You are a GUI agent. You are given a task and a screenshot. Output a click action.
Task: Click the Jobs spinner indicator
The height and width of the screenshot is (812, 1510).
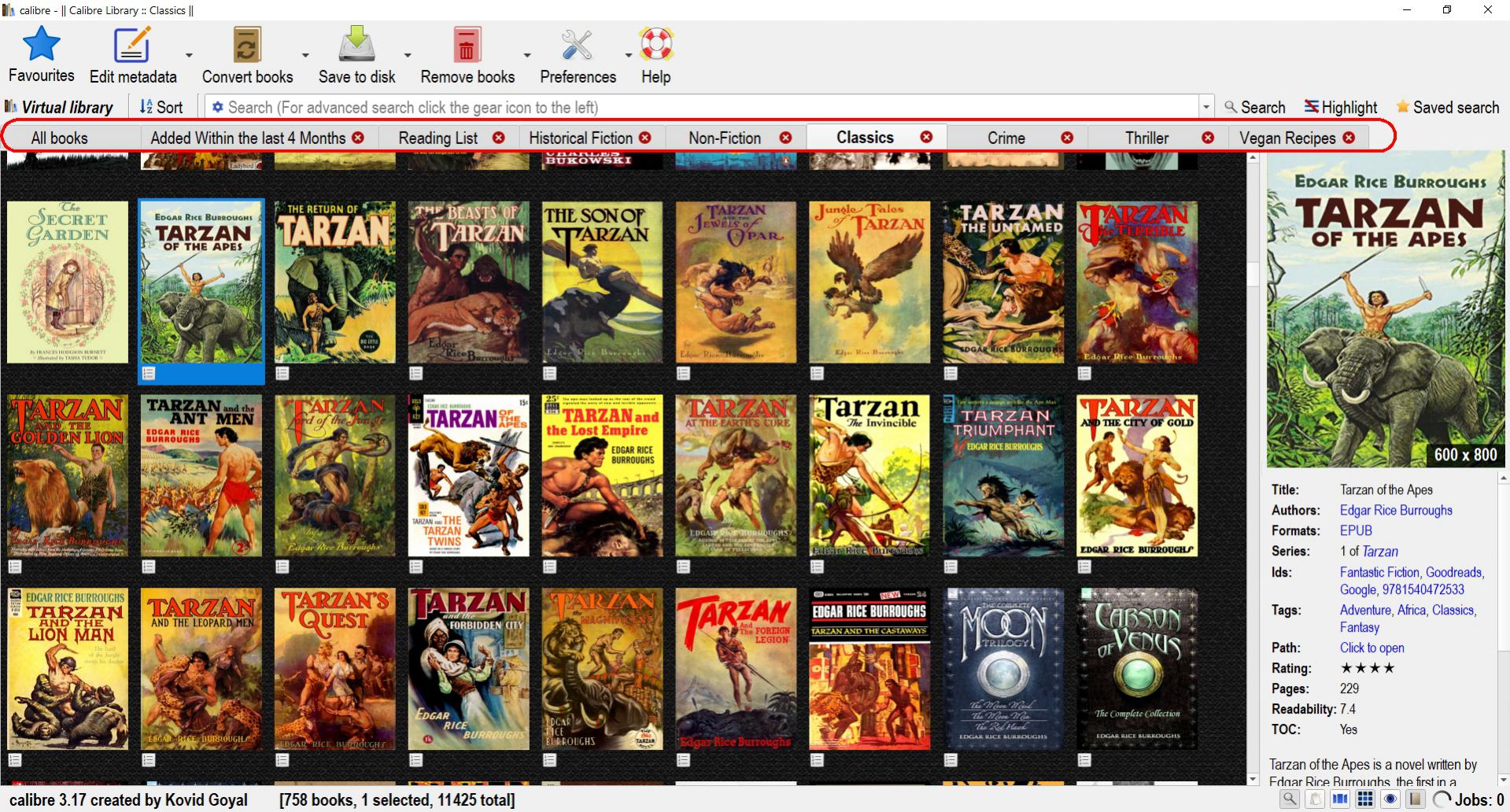coord(1442,799)
